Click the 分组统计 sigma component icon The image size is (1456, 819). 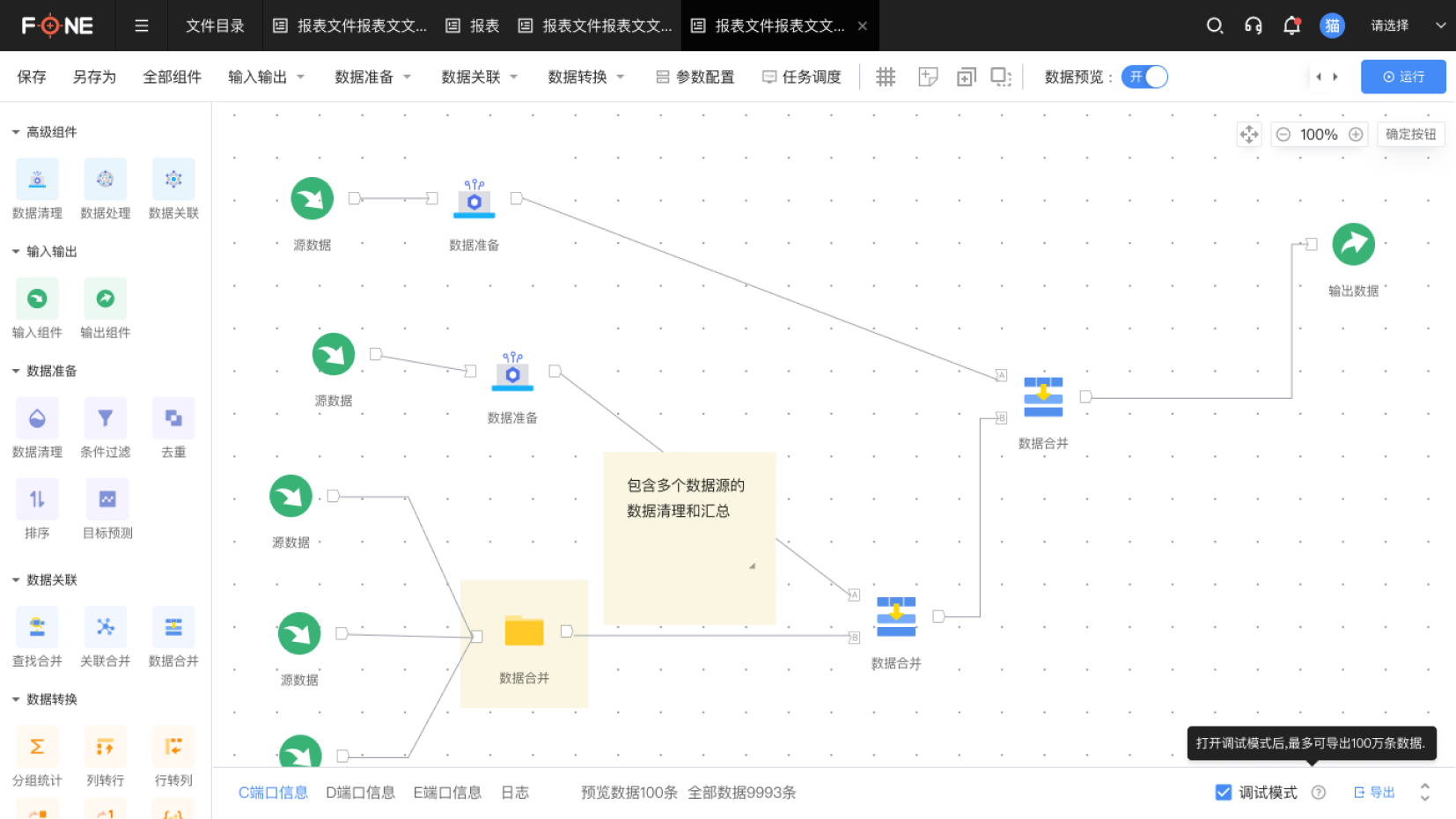(37, 747)
